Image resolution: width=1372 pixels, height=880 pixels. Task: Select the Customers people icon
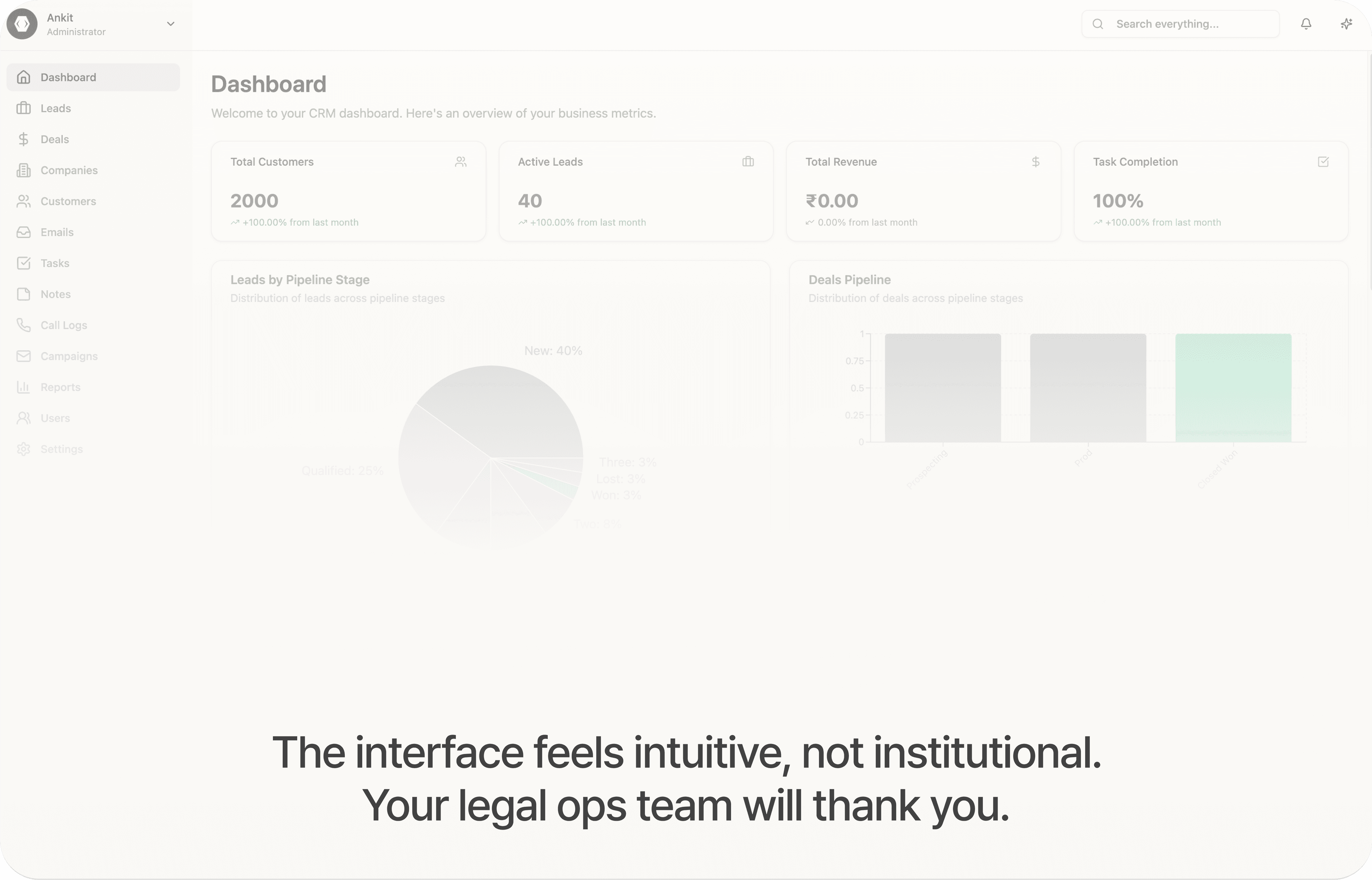click(24, 201)
